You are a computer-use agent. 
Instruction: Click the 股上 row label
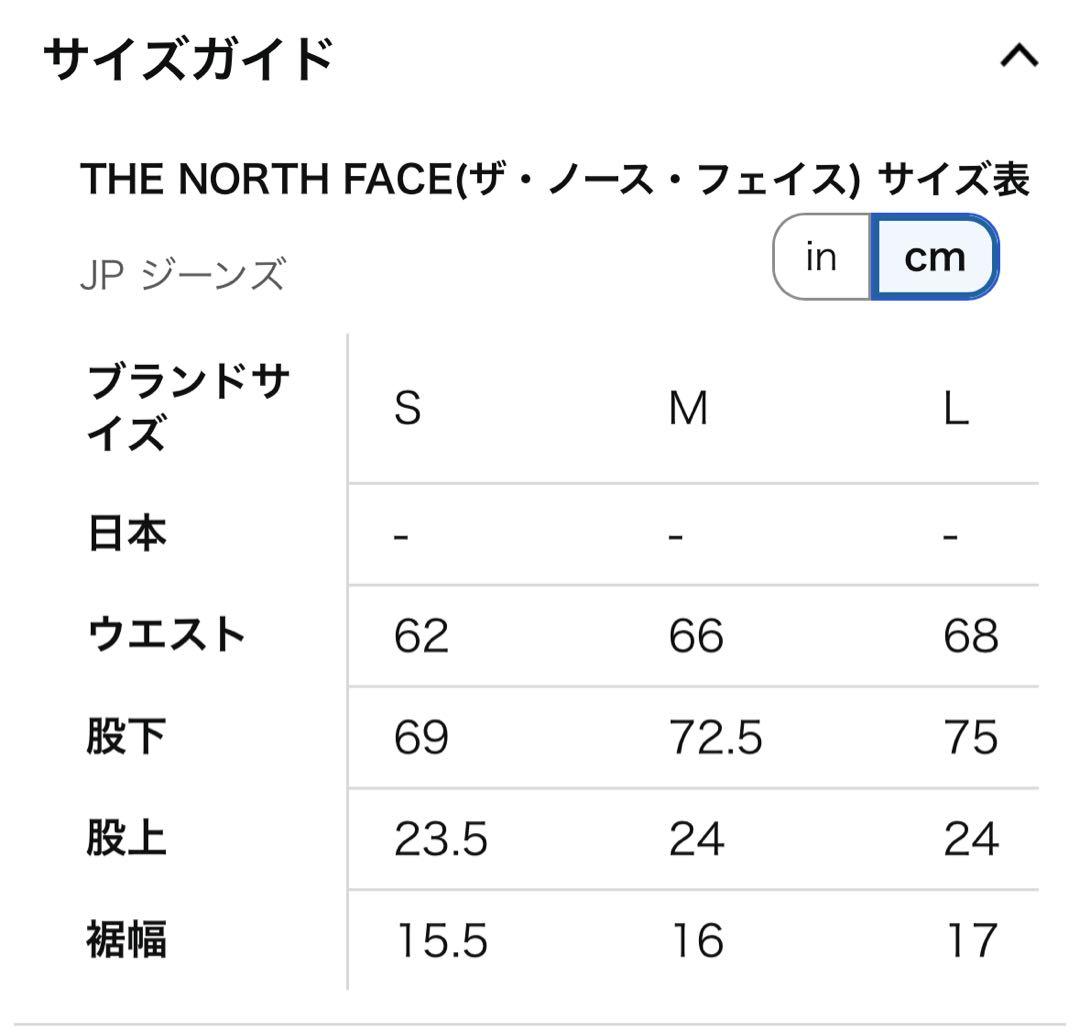(x=127, y=839)
